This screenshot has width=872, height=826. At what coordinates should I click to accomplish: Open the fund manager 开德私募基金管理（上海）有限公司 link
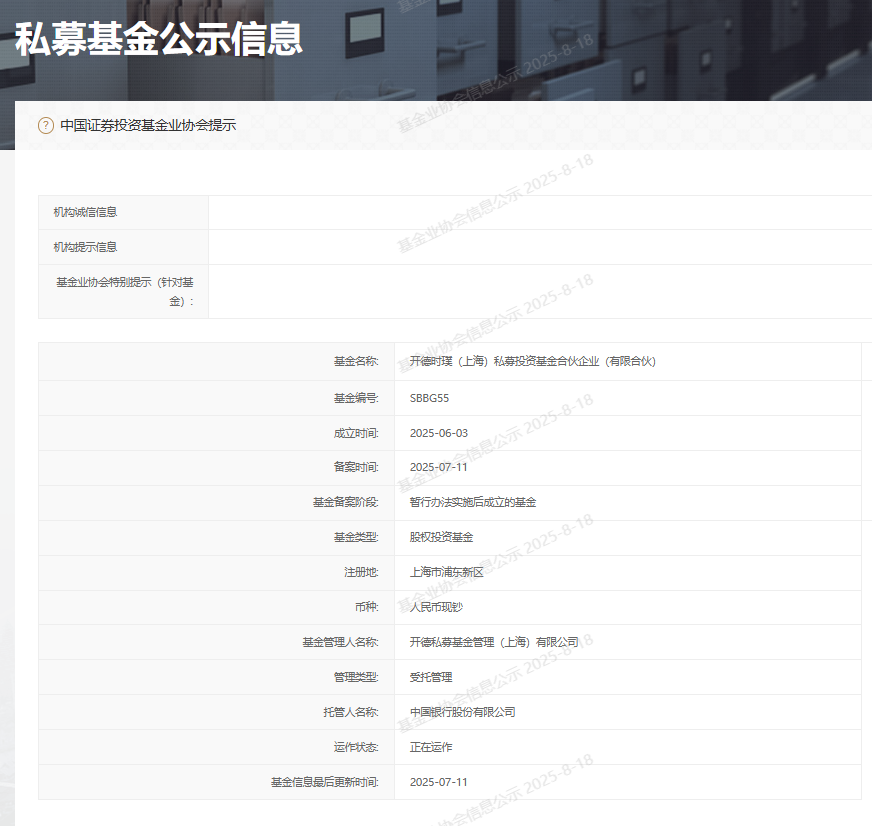(494, 642)
